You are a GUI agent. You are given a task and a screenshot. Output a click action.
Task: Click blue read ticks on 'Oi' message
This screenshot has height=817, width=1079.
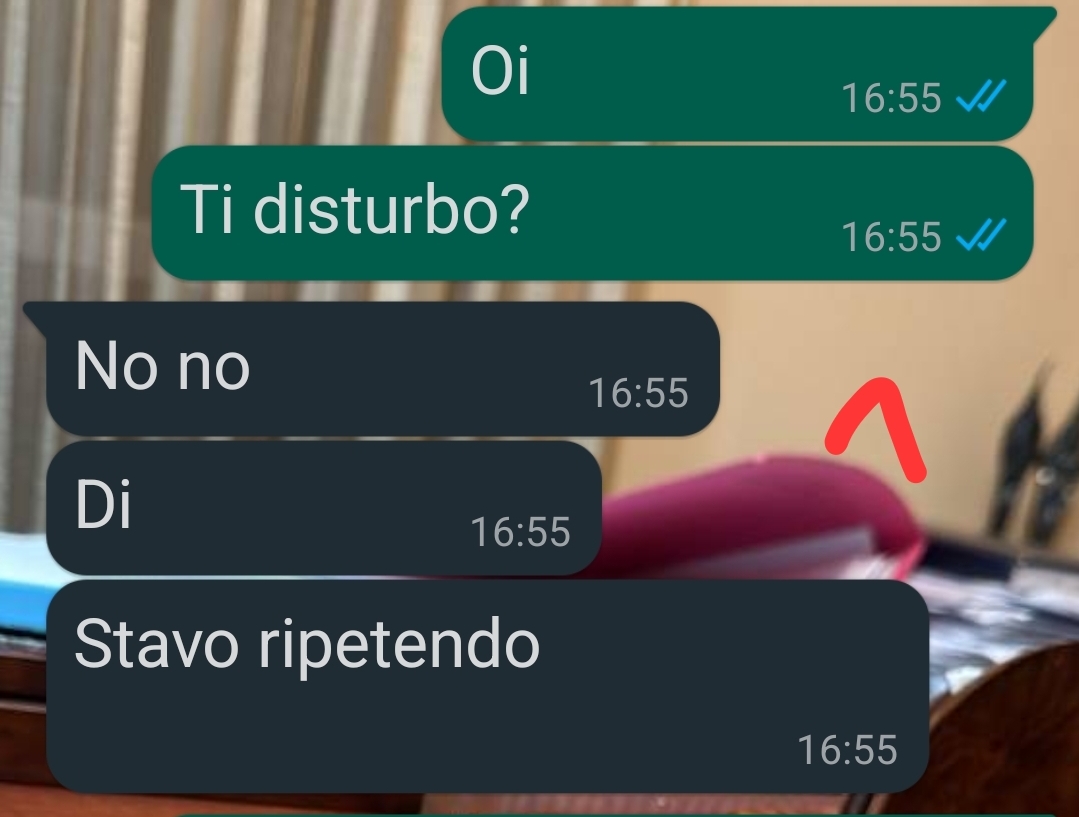981,96
